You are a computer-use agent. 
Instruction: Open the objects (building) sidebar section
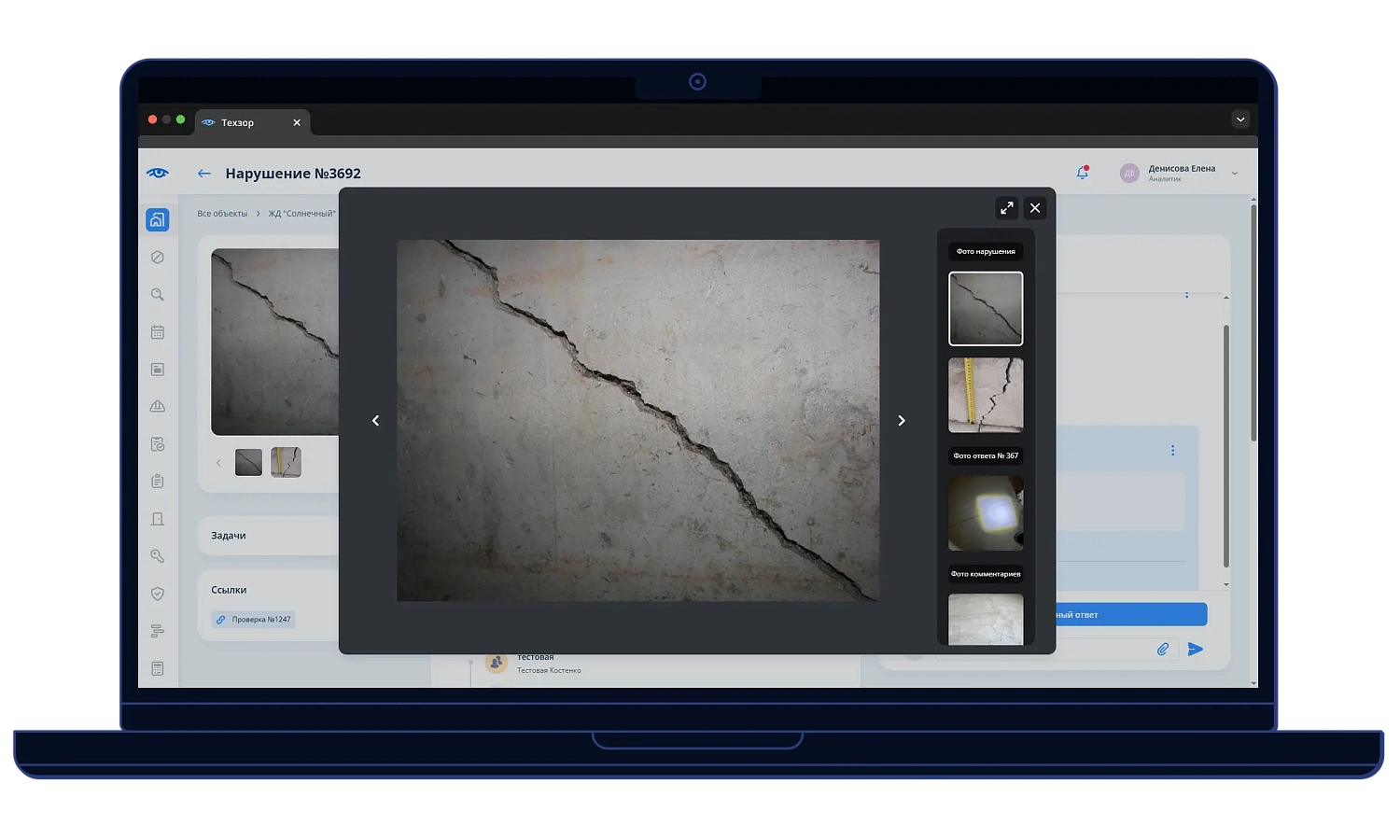click(x=158, y=220)
